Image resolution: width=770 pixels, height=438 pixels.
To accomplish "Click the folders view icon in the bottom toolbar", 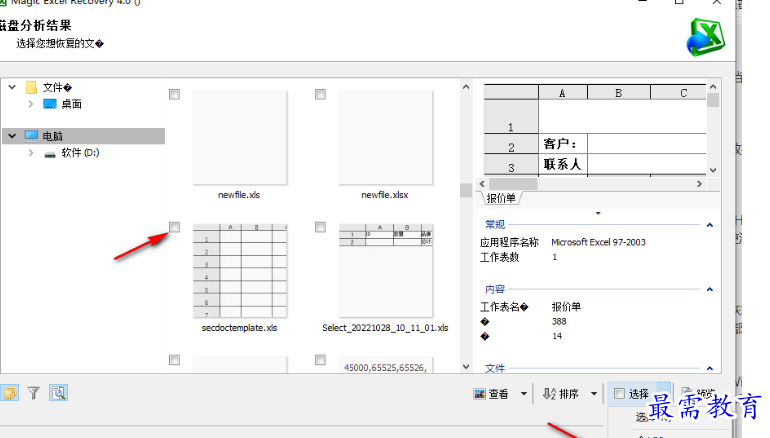I will (x=9, y=393).
